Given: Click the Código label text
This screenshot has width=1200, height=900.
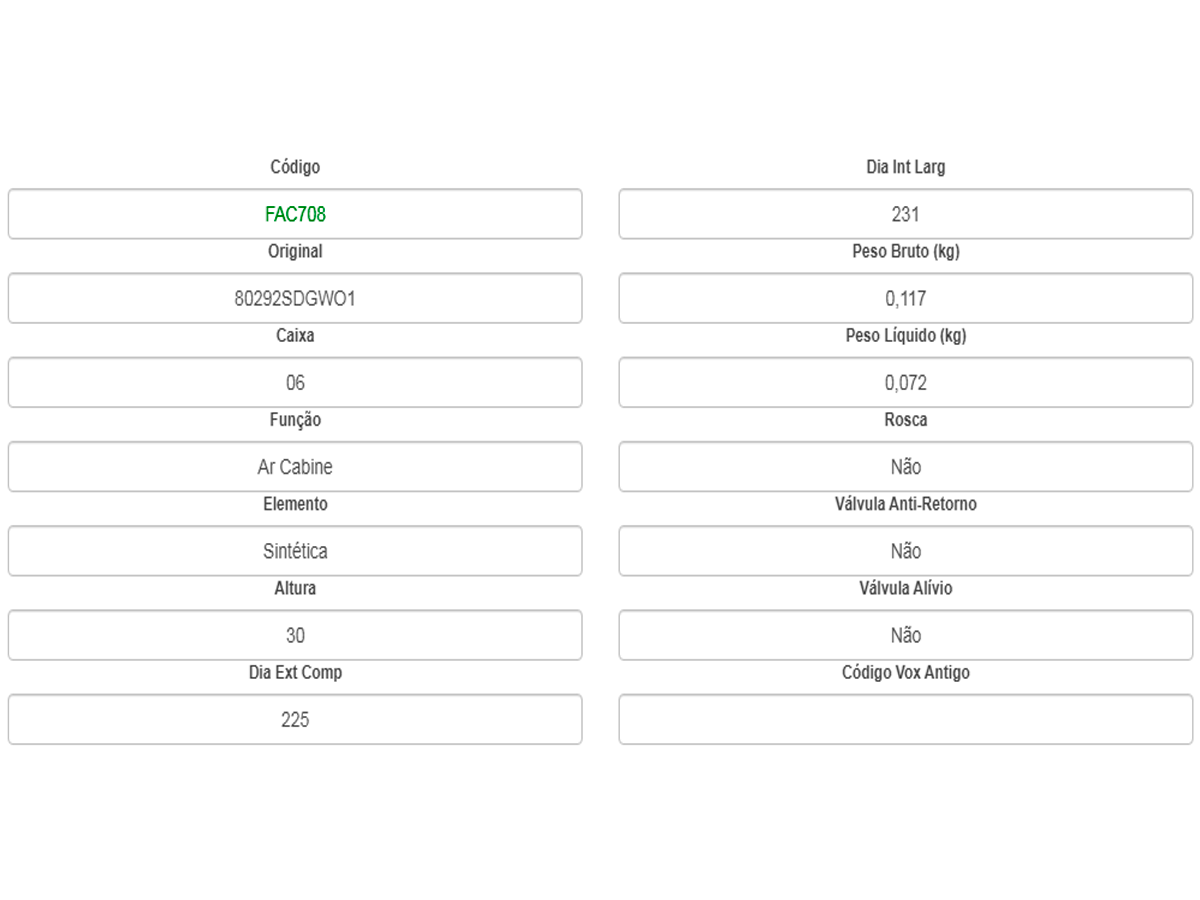Looking at the screenshot, I should tap(295, 167).
